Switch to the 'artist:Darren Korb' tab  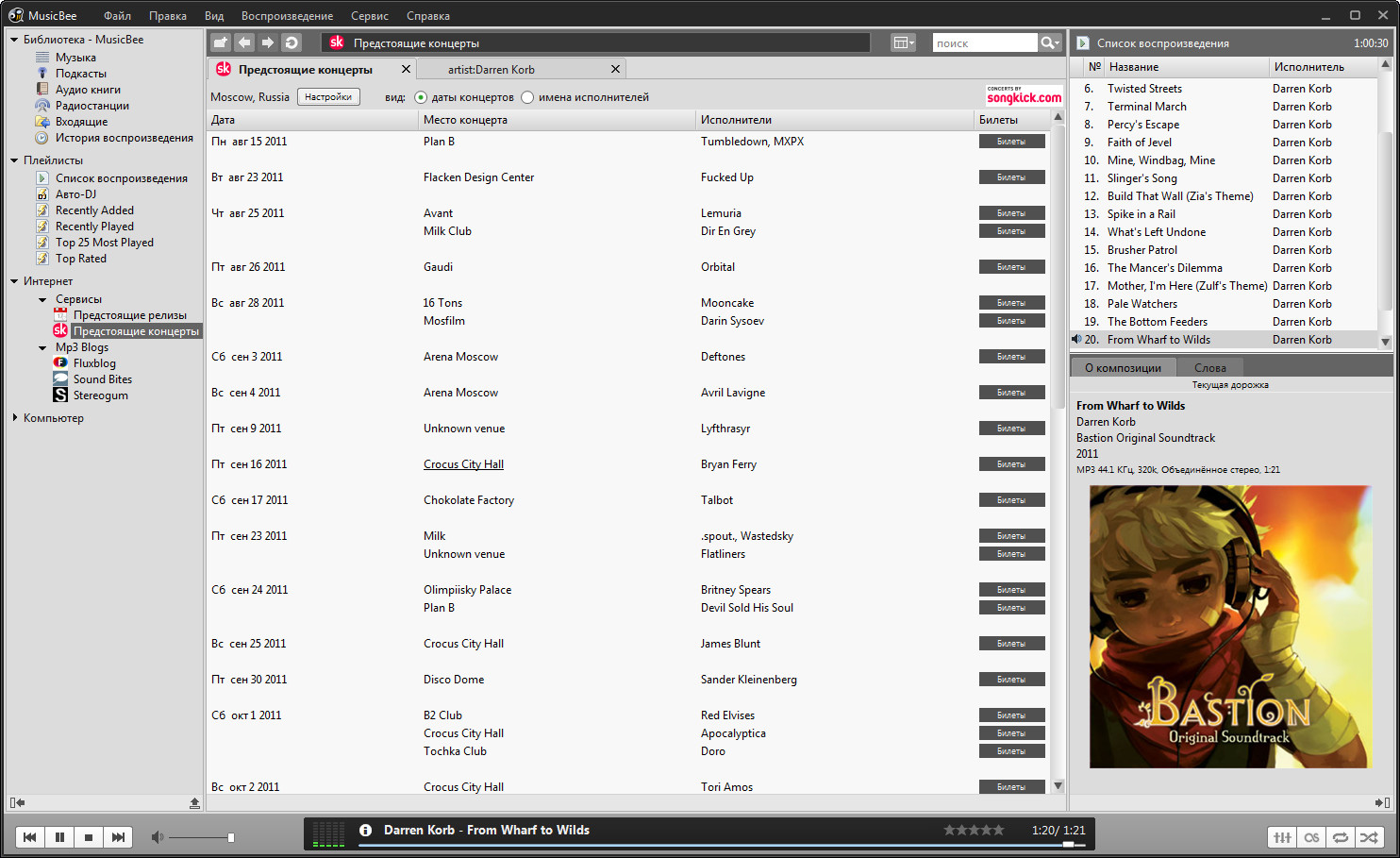[x=491, y=69]
